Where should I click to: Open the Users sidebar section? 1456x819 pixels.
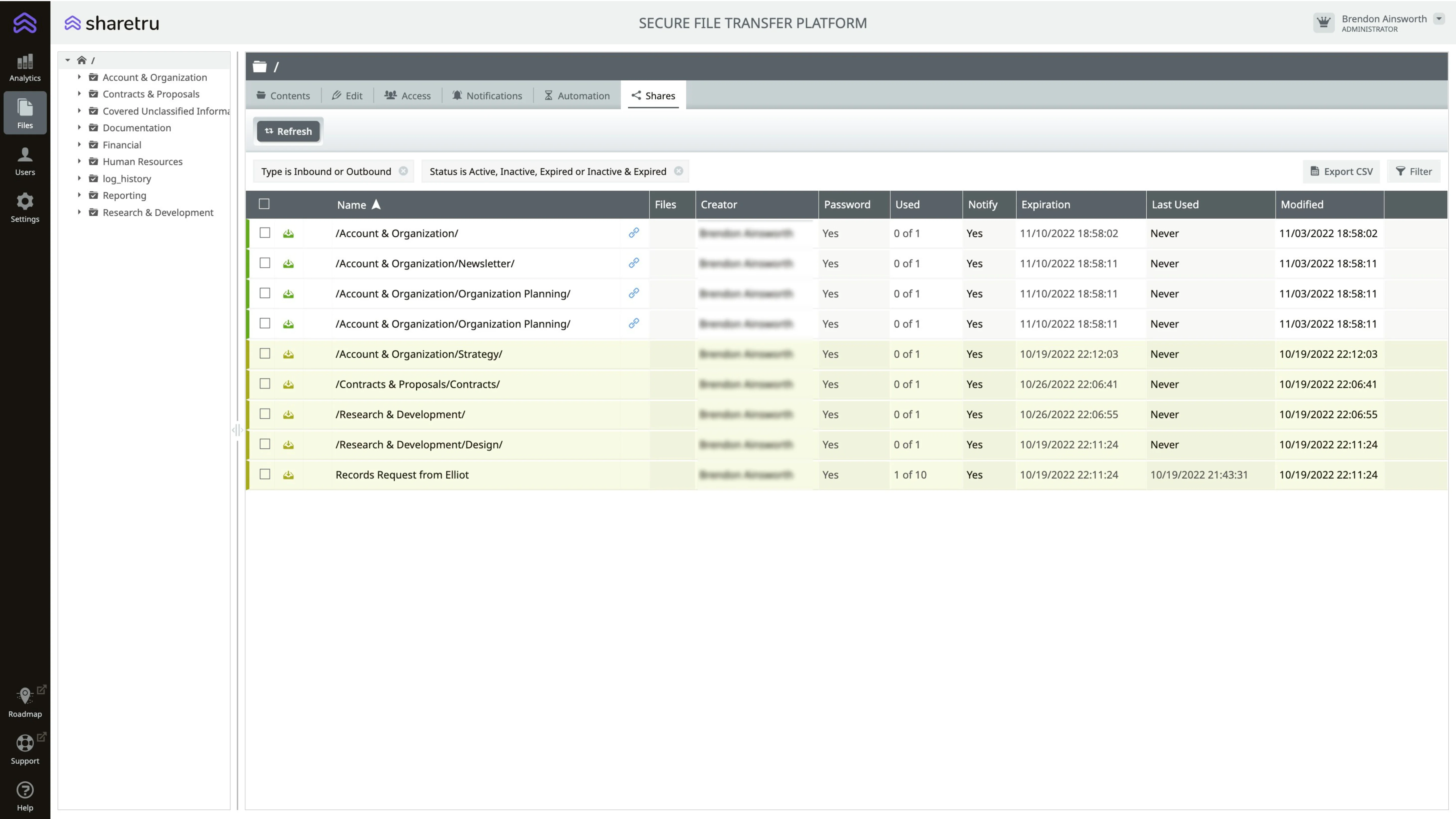[25, 161]
